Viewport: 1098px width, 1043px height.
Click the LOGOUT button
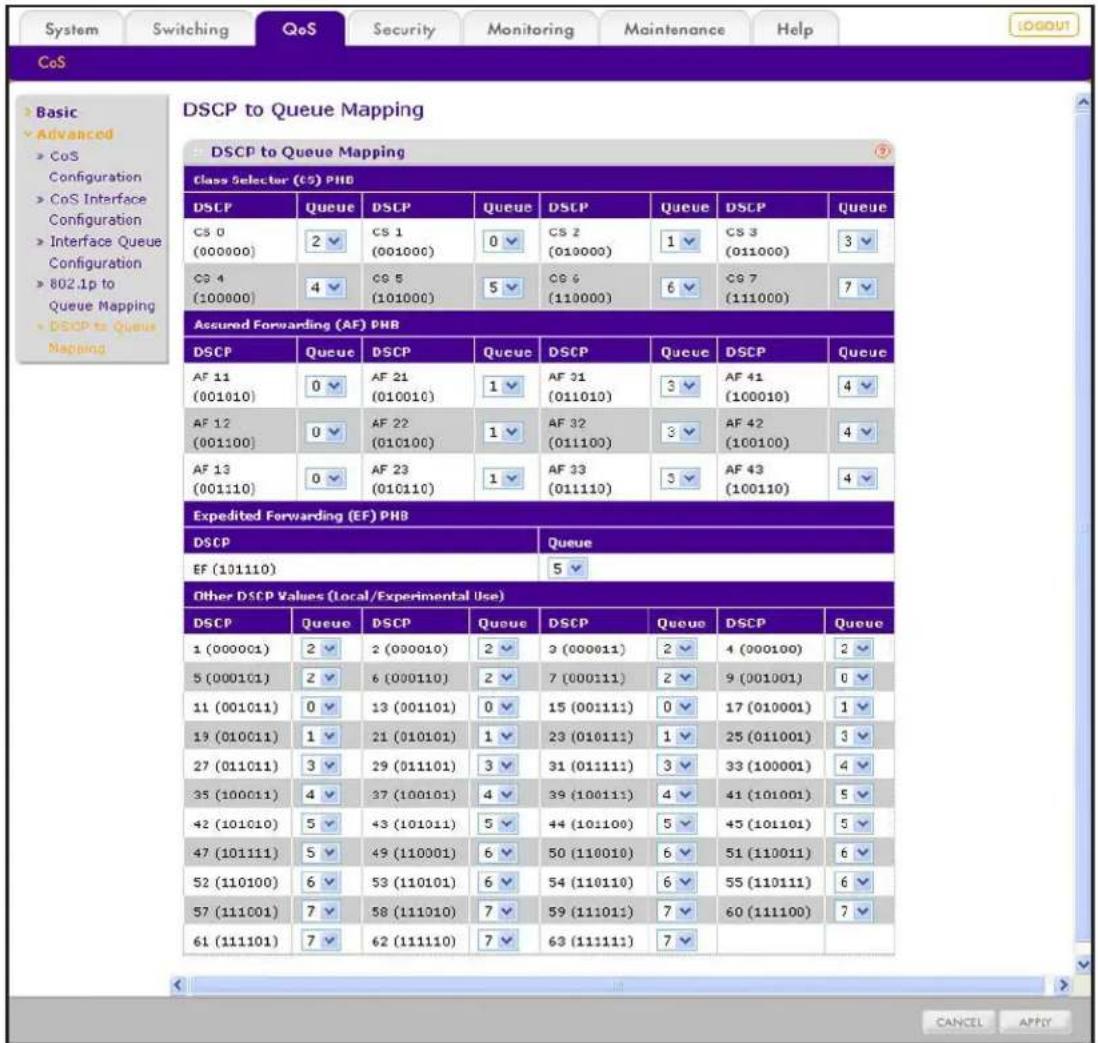pos(1043,26)
